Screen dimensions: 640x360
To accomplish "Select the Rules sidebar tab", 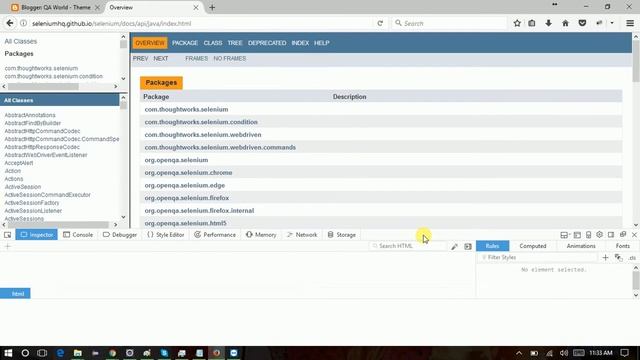I will point(492,246).
